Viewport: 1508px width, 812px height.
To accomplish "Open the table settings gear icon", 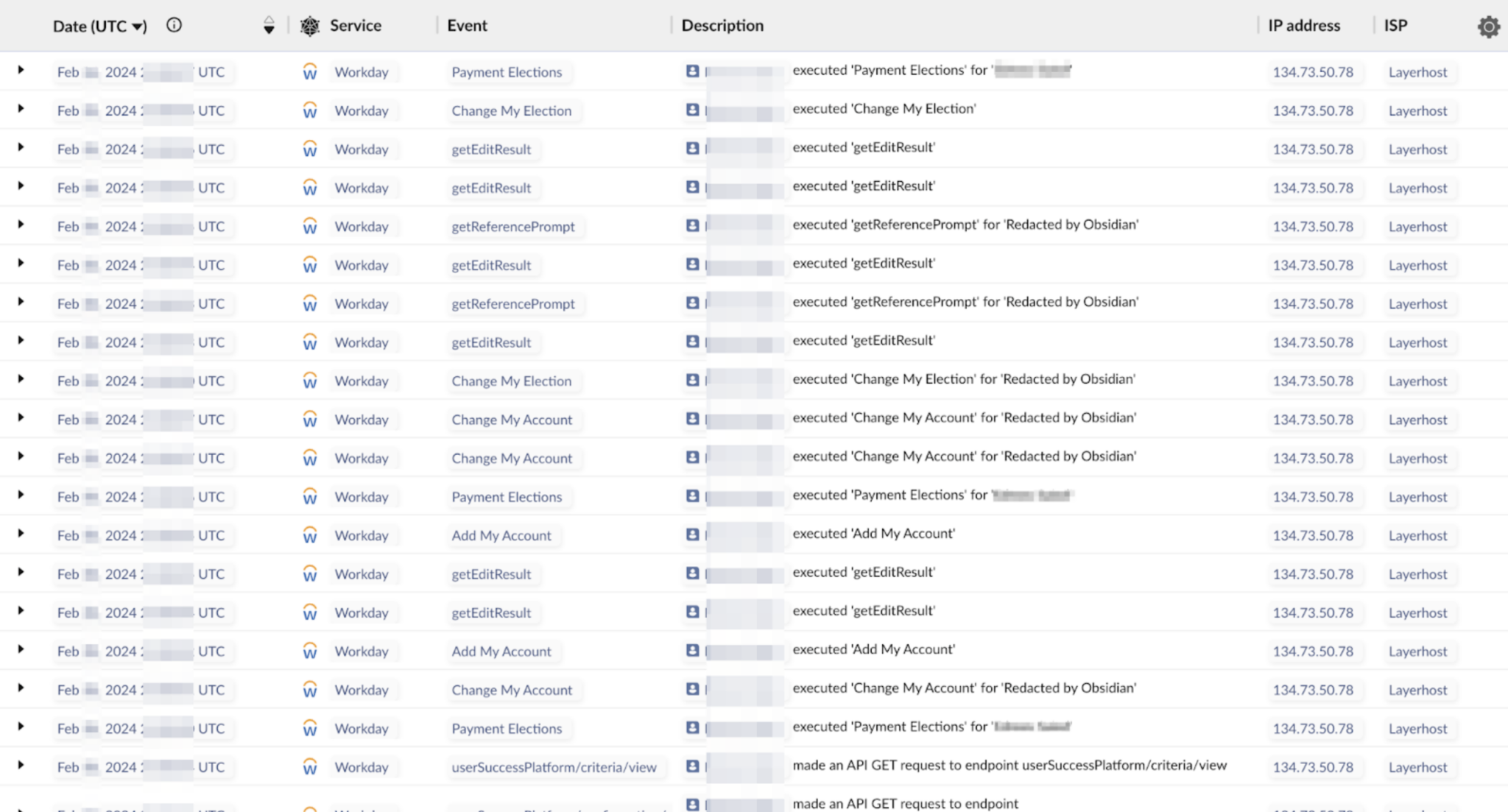I will [x=1488, y=27].
